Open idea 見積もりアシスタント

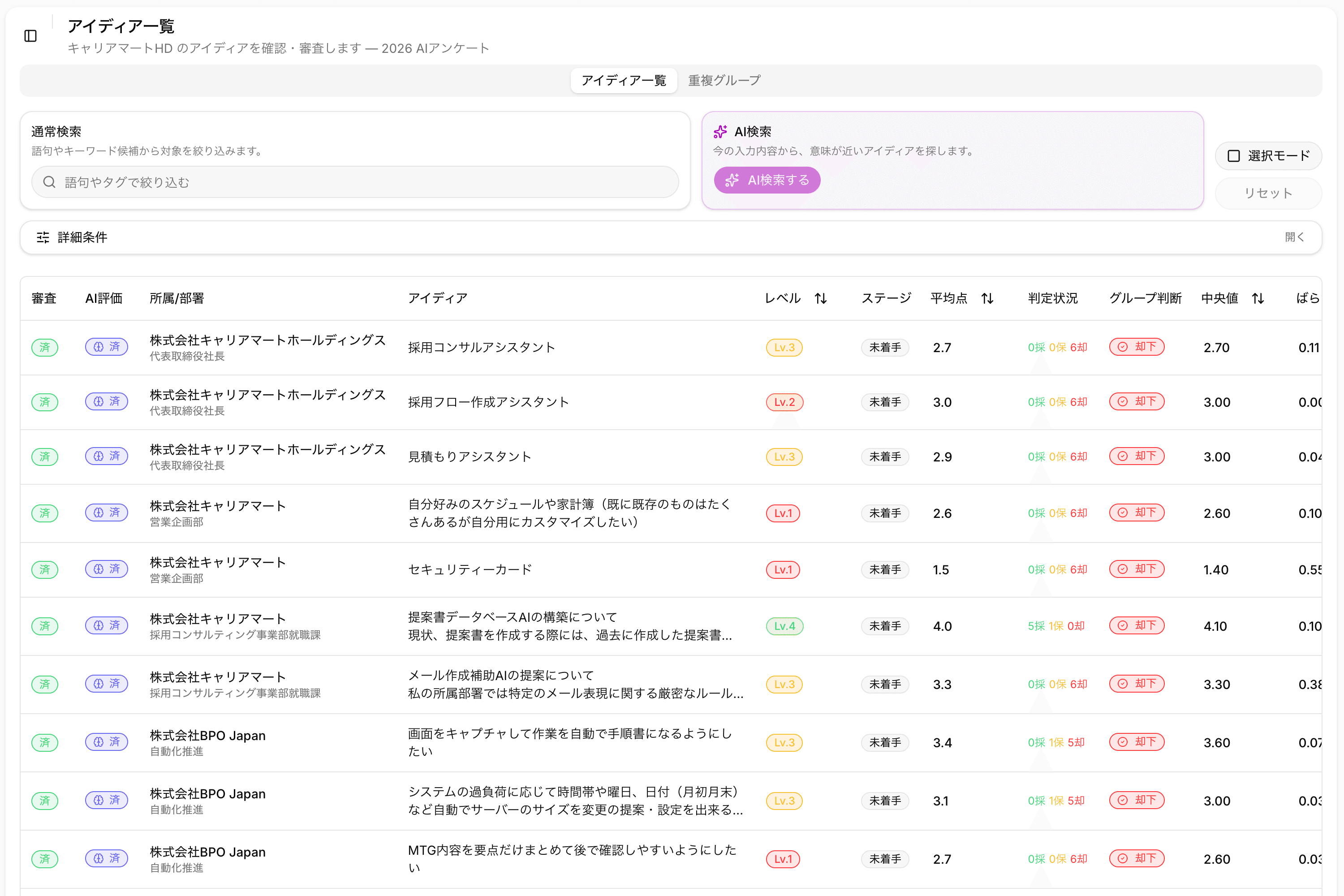click(x=469, y=457)
